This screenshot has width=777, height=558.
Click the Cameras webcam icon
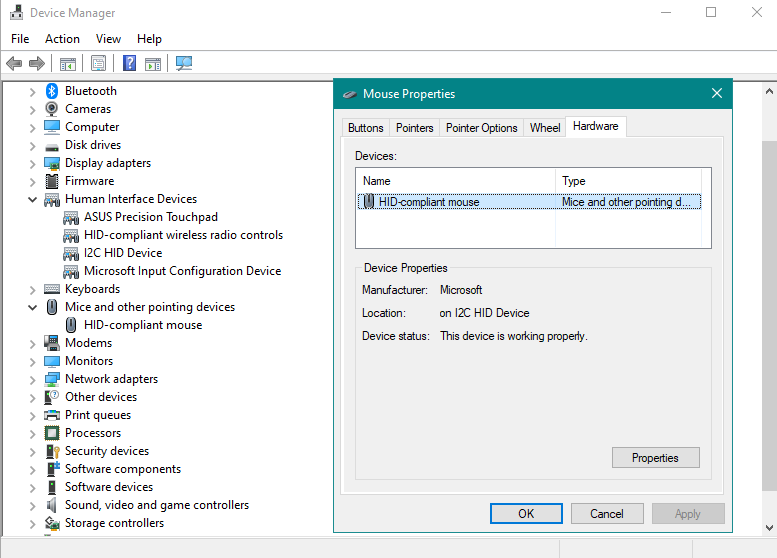pos(52,109)
